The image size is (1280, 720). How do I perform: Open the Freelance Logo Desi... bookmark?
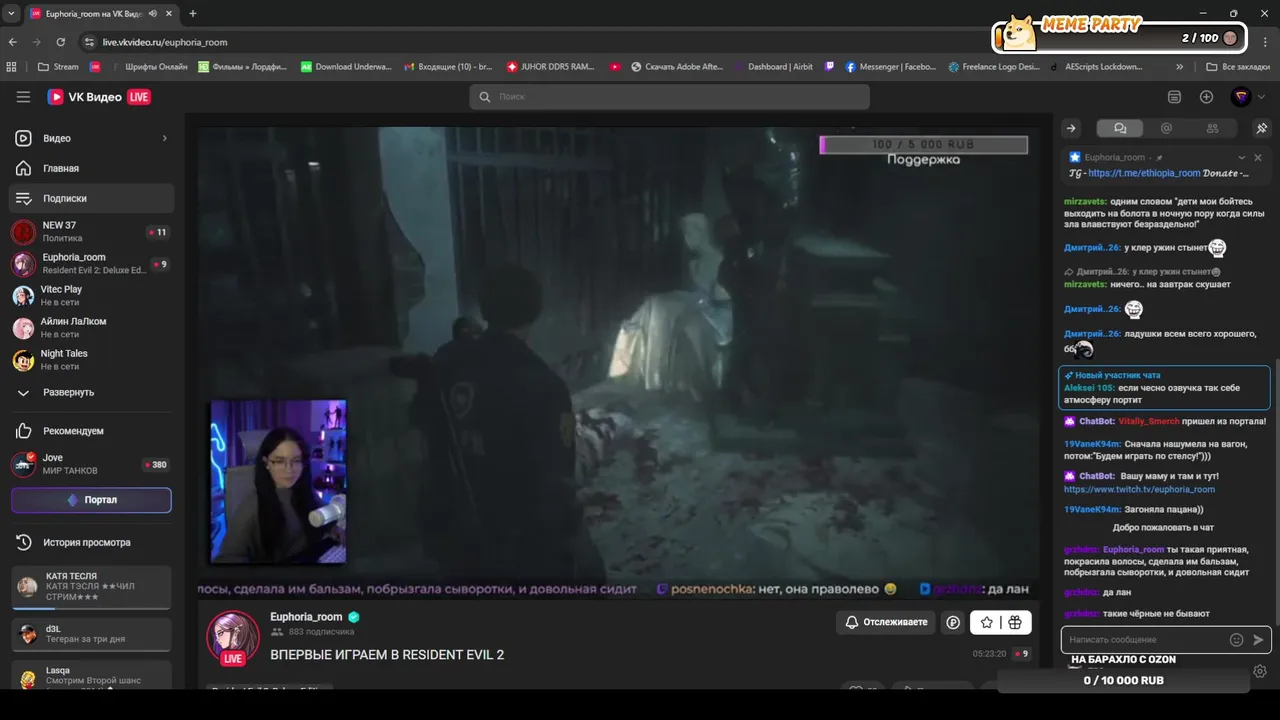993,67
